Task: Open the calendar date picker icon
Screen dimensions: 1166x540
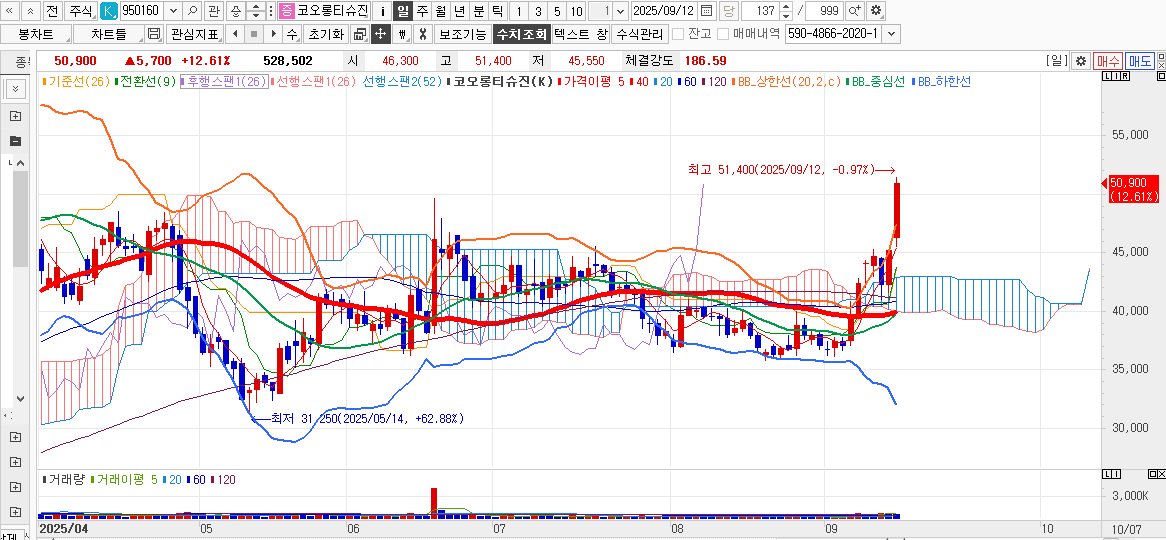Action: [x=707, y=11]
